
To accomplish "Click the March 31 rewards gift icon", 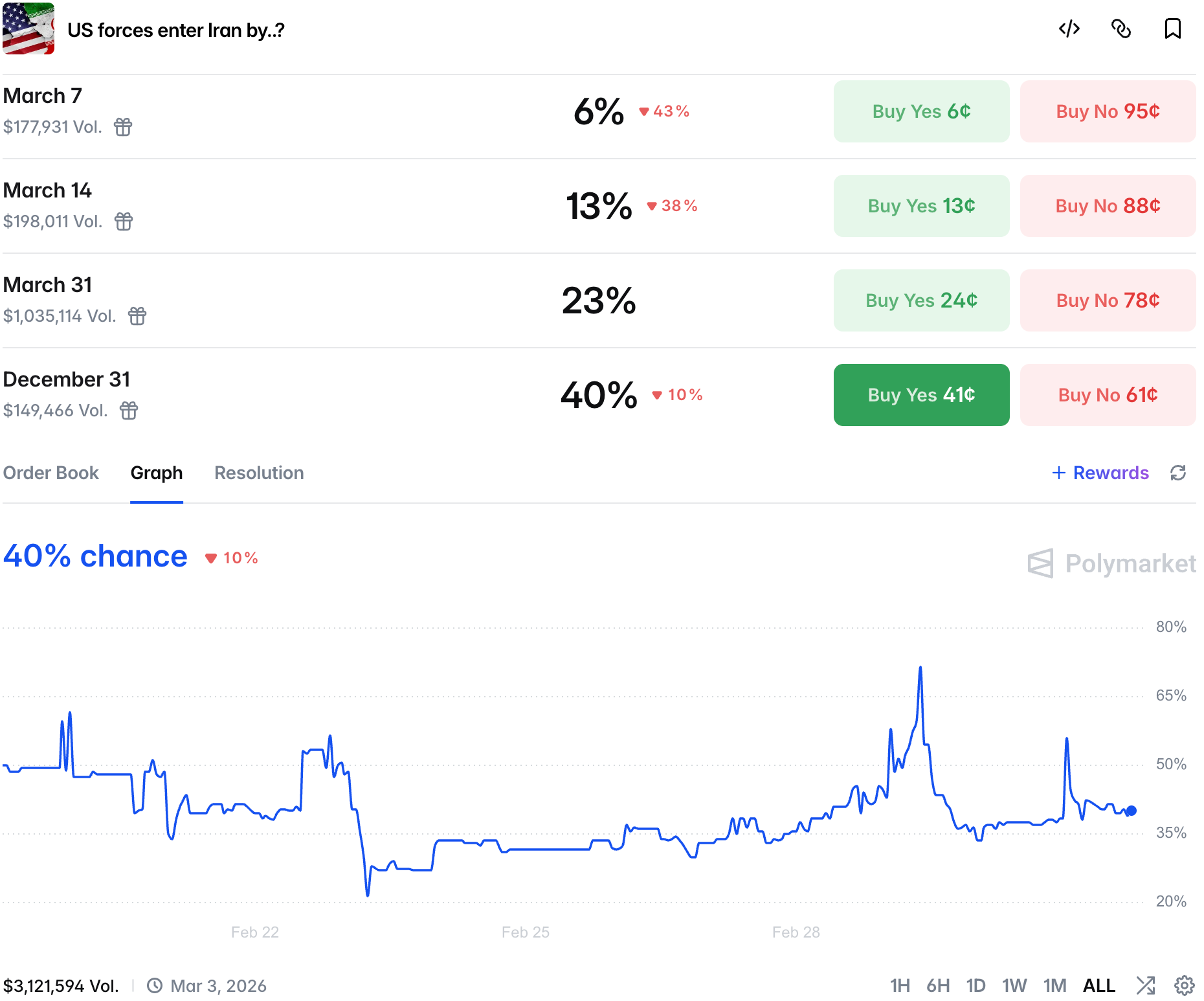I will [x=137, y=316].
